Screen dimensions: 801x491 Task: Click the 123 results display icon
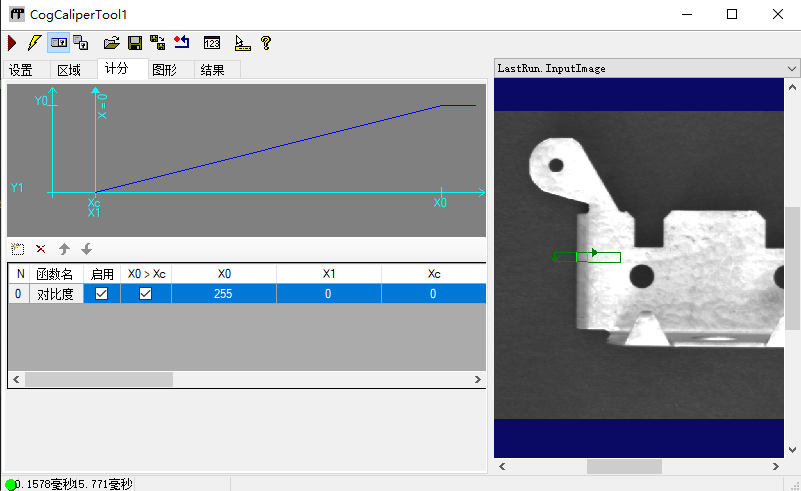click(x=211, y=43)
